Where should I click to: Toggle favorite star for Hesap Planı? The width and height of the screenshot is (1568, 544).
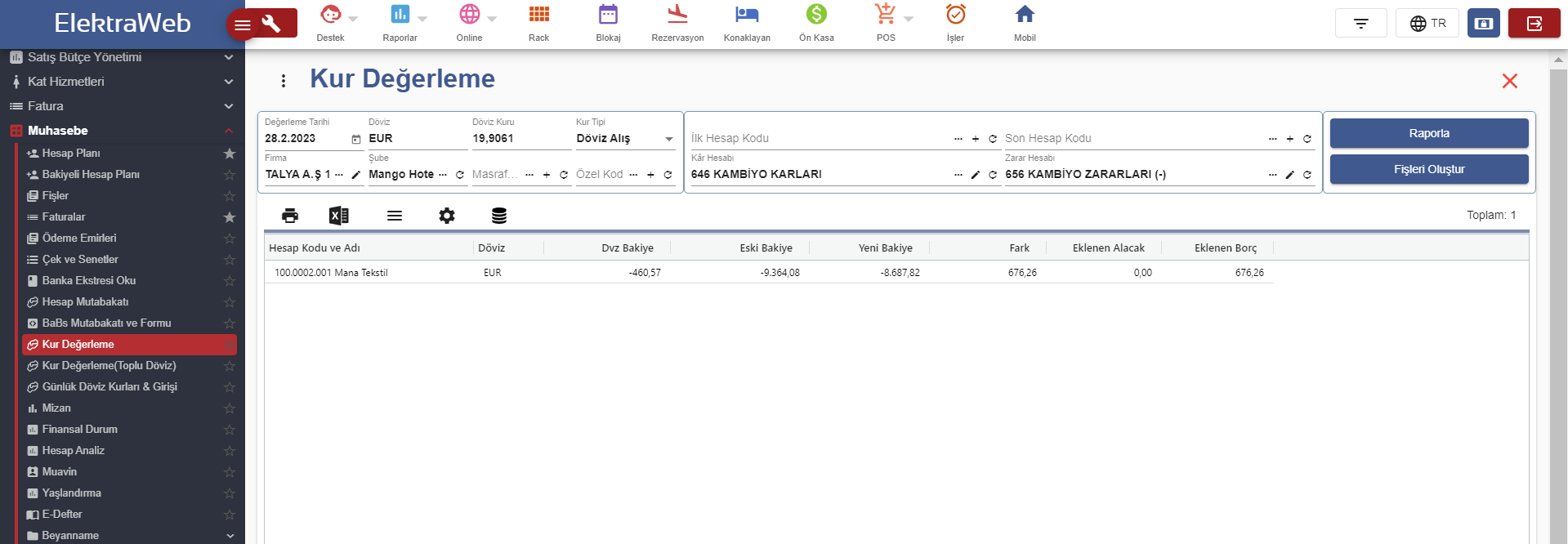(230, 154)
